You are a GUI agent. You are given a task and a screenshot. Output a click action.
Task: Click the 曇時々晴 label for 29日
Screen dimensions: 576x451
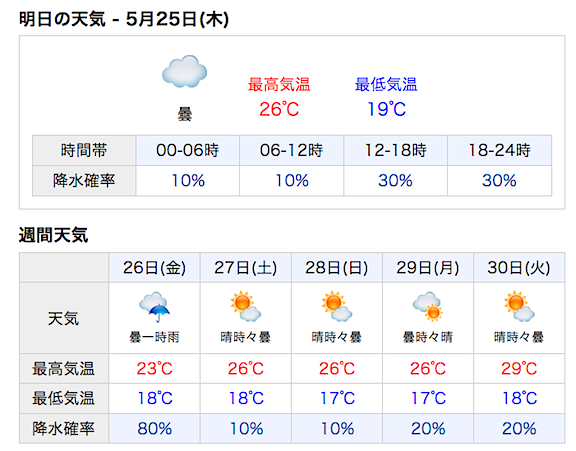coord(428,337)
